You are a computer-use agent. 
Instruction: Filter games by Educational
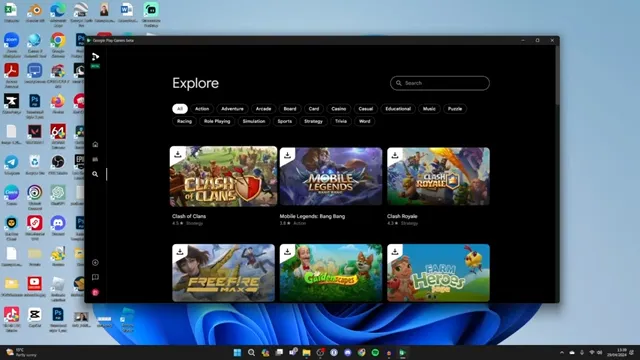[398, 109]
